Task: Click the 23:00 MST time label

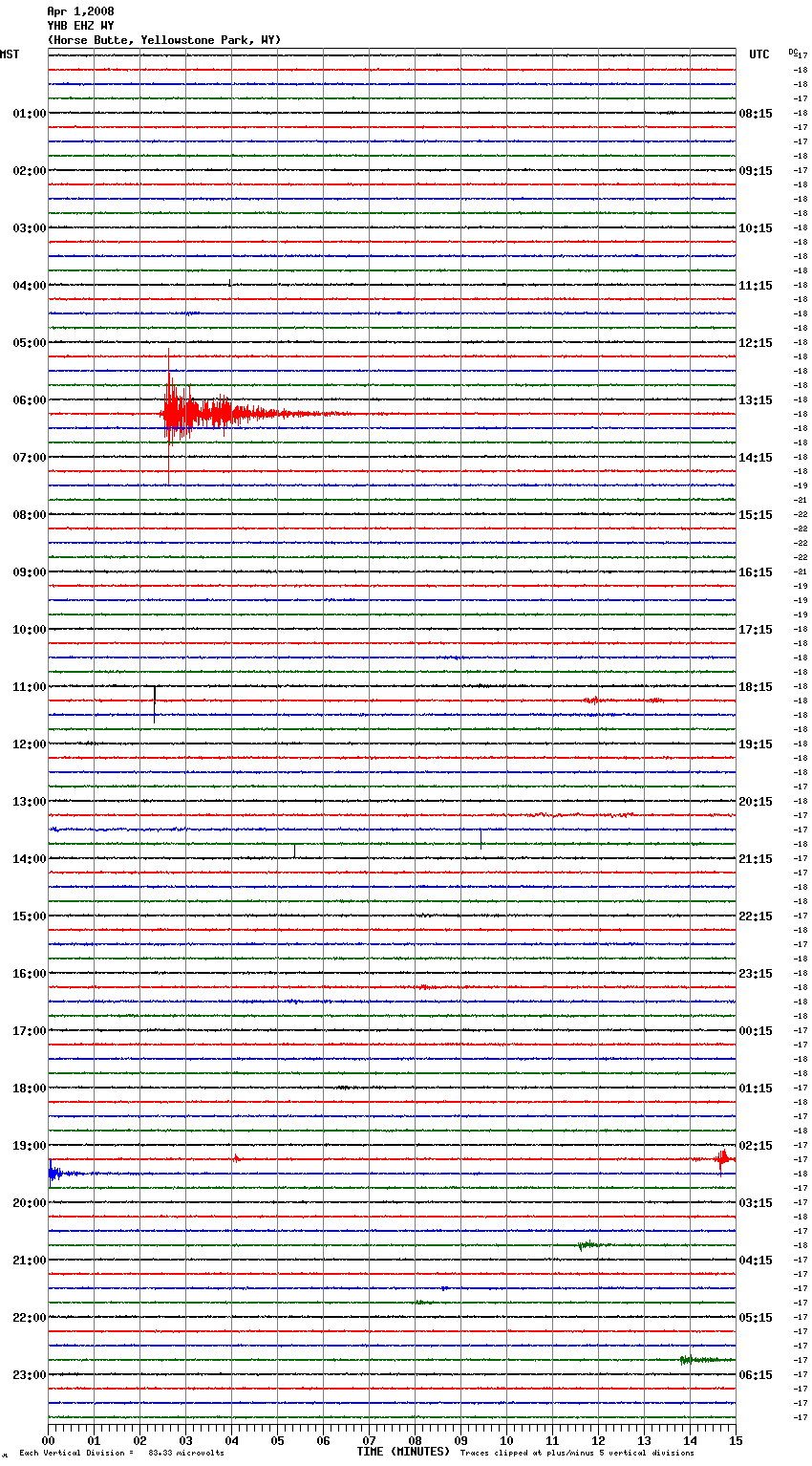Action: click(x=30, y=1375)
